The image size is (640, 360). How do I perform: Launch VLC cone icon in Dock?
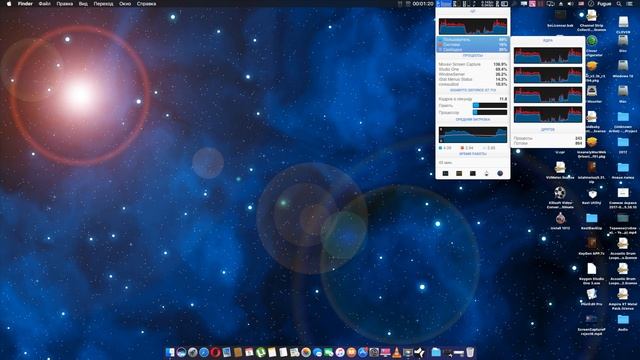[396, 352]
